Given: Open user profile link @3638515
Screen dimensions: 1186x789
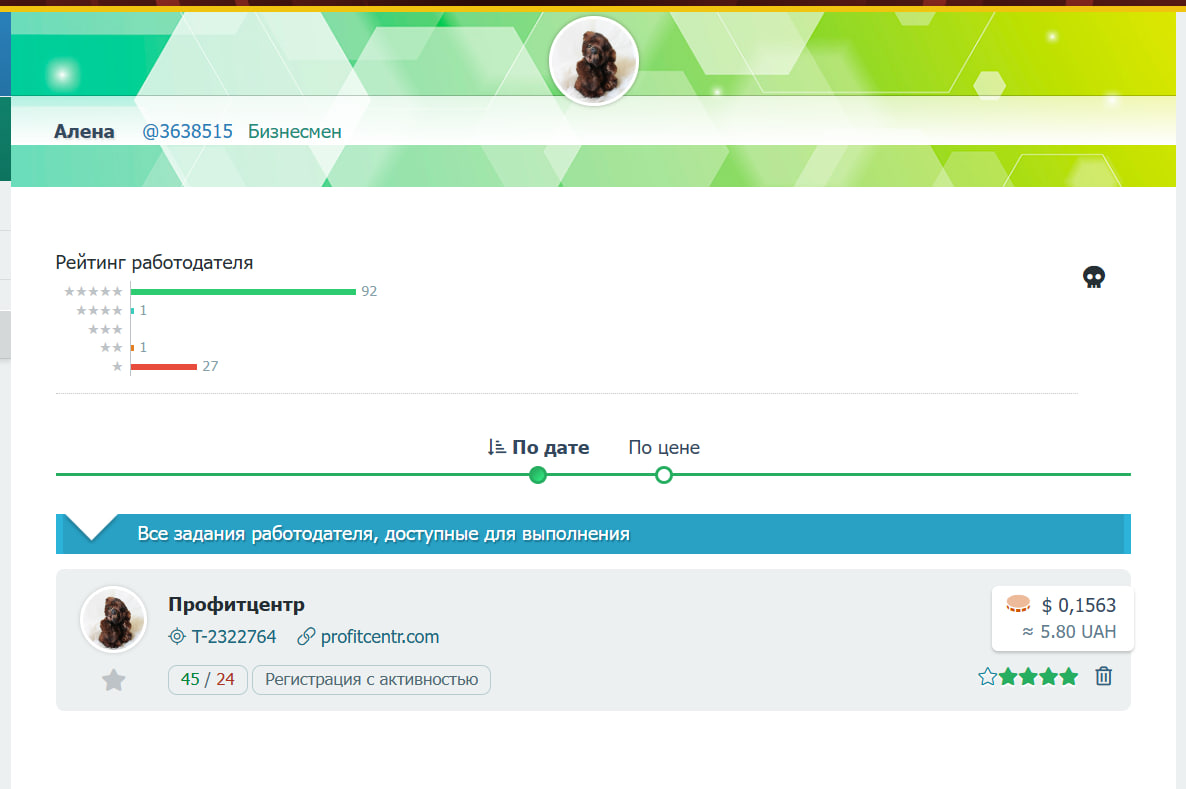Looking at the screenshot, I should point(188,132).
